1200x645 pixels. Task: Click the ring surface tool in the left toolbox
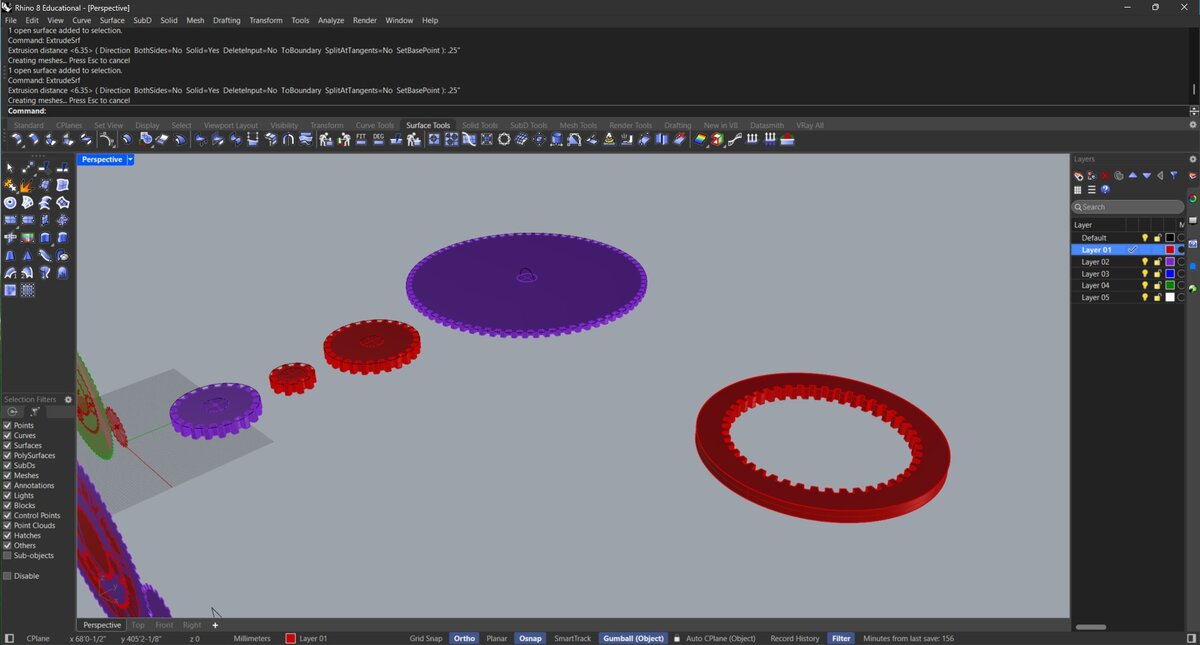(x=10, y=203)
